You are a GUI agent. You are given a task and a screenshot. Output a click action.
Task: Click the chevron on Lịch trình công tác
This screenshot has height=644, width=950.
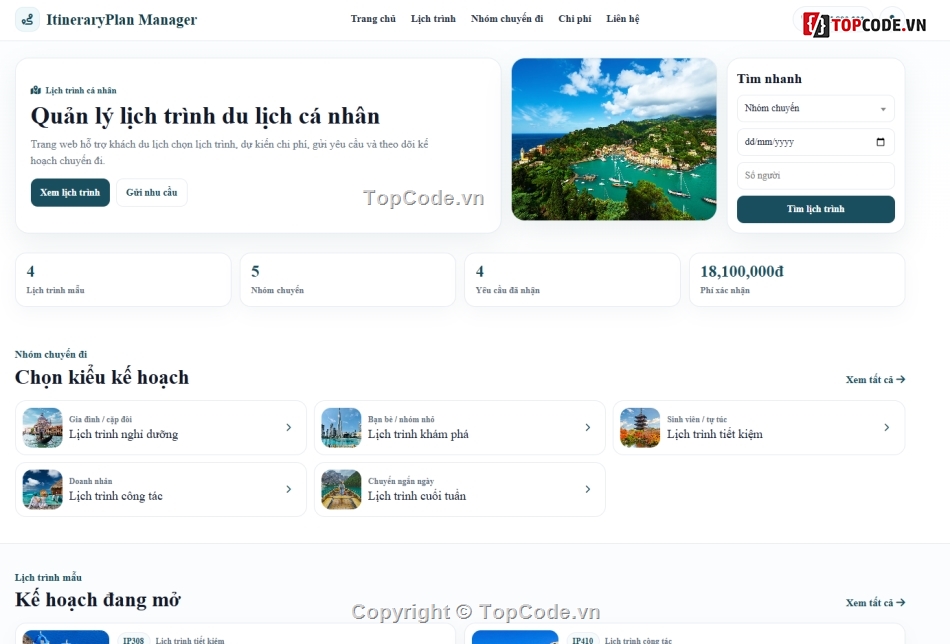coord(288,490)
